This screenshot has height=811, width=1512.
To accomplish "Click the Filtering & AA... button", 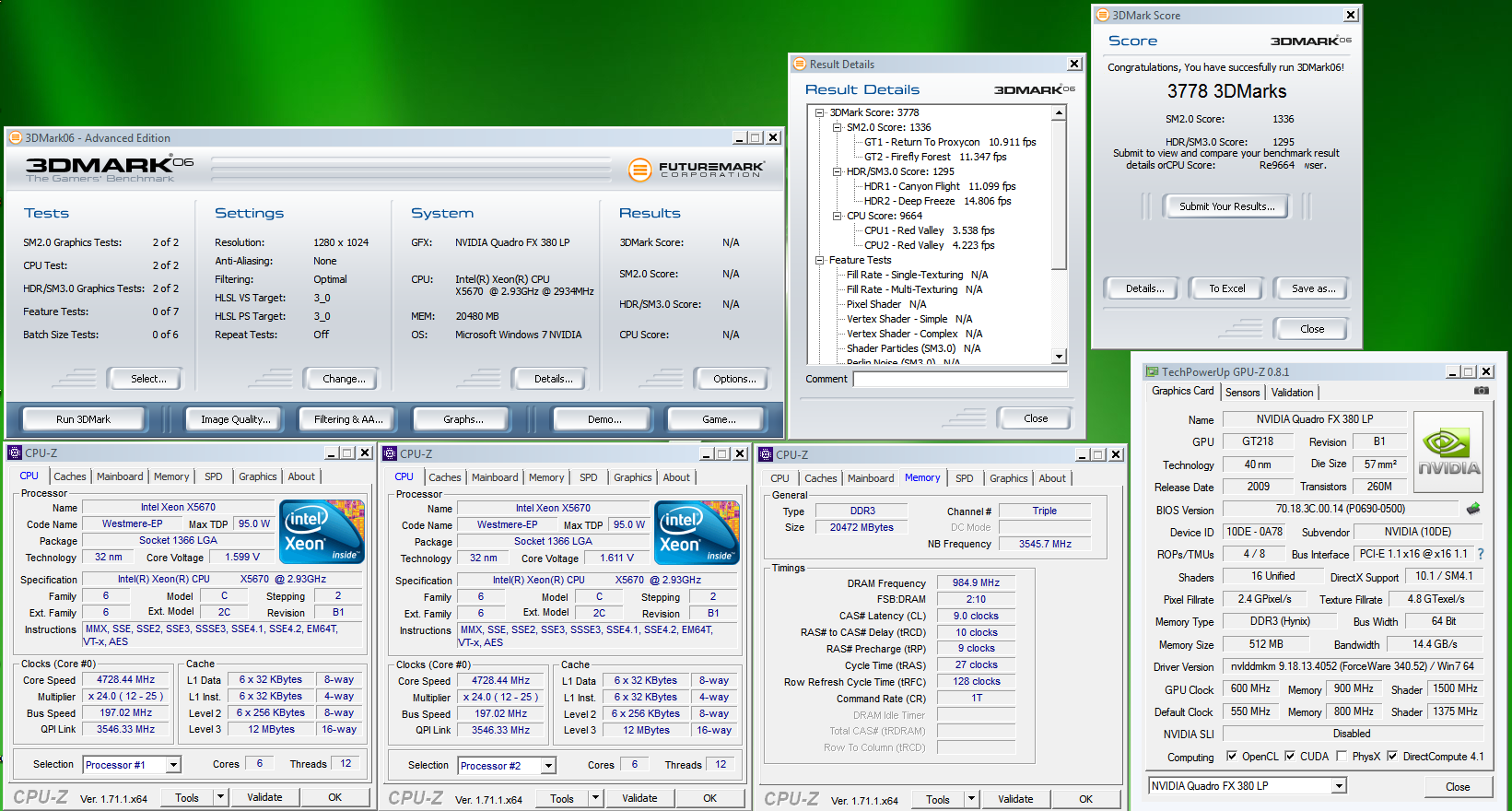I will click(348, 419).
